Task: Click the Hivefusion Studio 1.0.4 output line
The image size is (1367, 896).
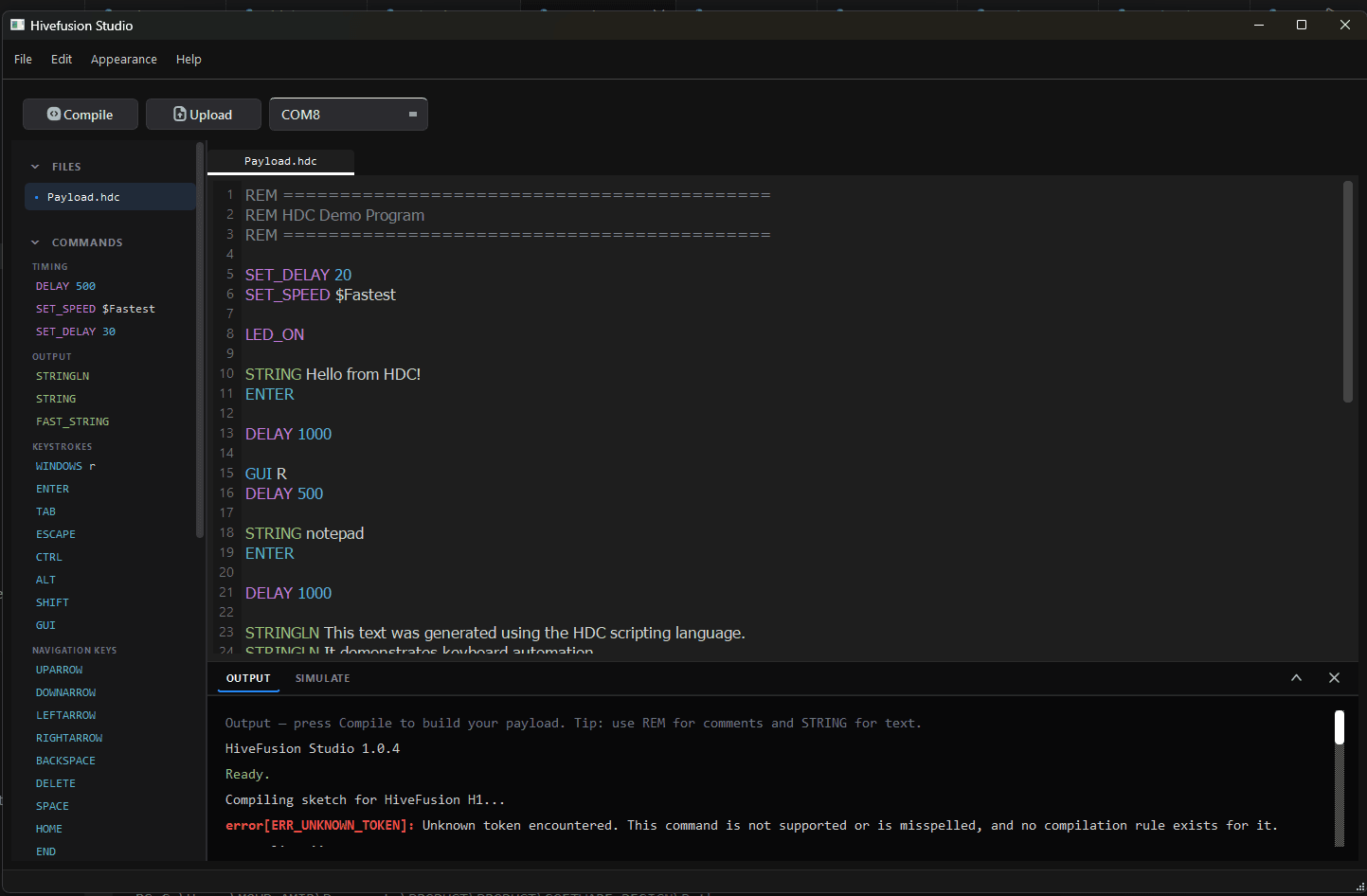Action: (x=313, y=749)
